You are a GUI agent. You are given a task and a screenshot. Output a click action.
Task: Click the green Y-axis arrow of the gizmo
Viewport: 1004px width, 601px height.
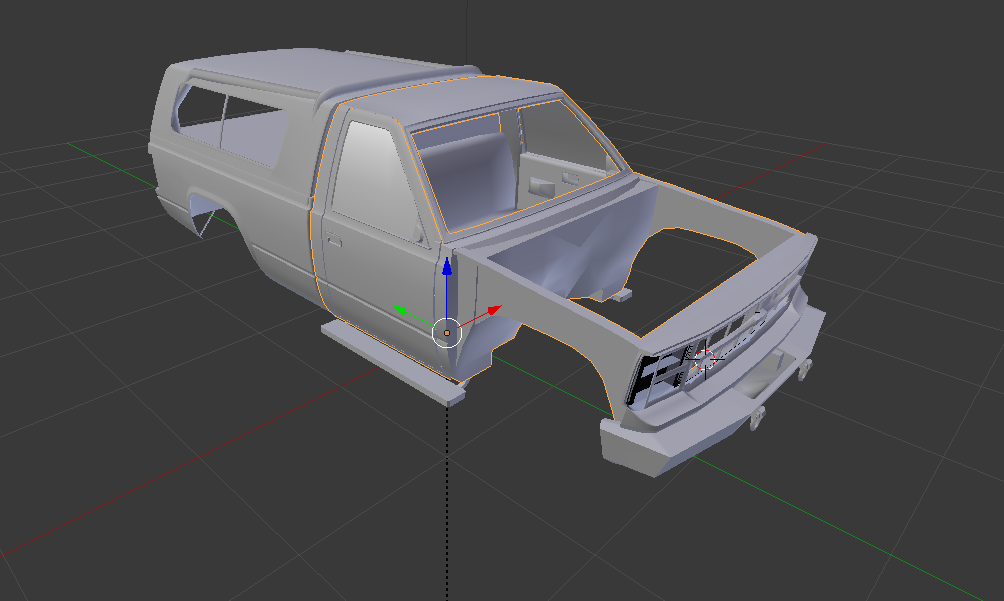tap(401, 311)
